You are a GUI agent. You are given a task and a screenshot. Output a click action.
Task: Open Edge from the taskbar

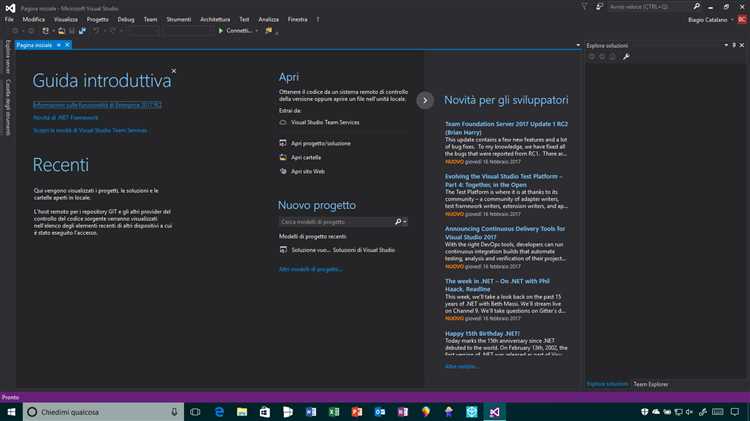click(219, 412)
